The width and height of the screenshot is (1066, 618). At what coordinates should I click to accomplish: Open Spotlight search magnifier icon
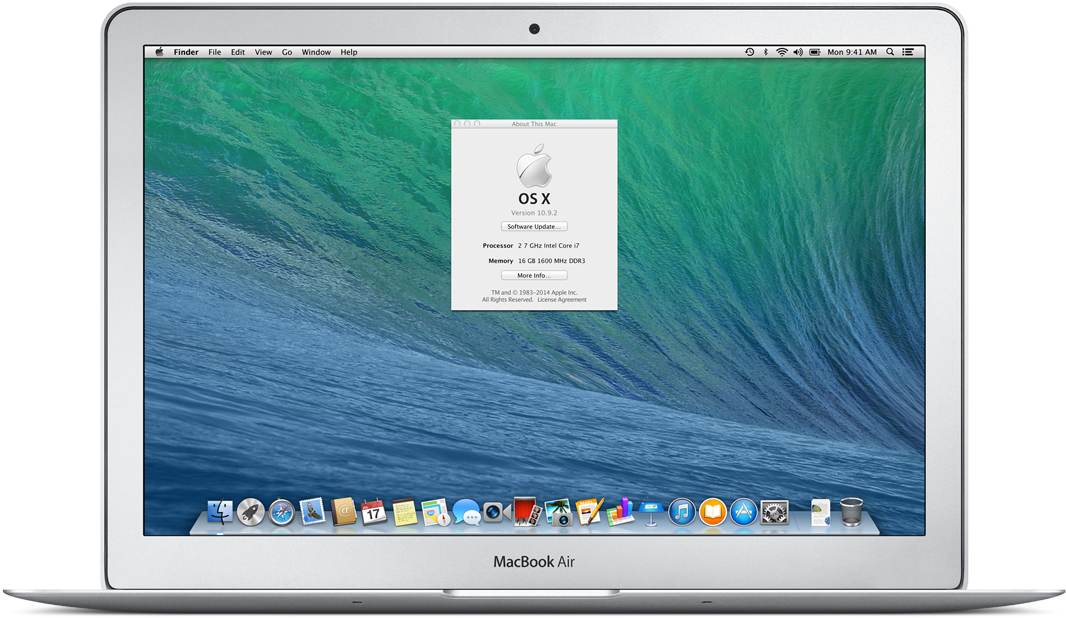coord(889,52)
